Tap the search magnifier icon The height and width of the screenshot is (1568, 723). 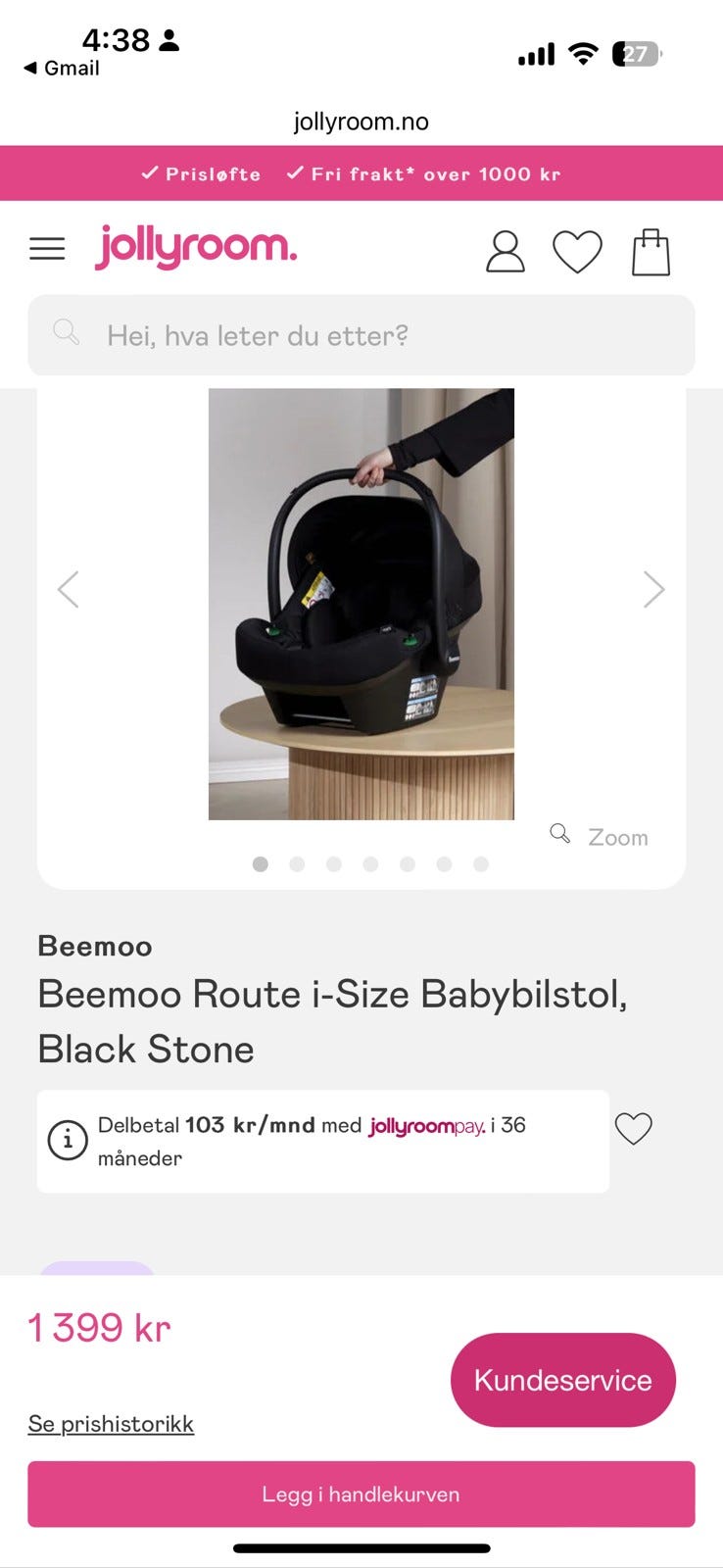click(66, 332)
